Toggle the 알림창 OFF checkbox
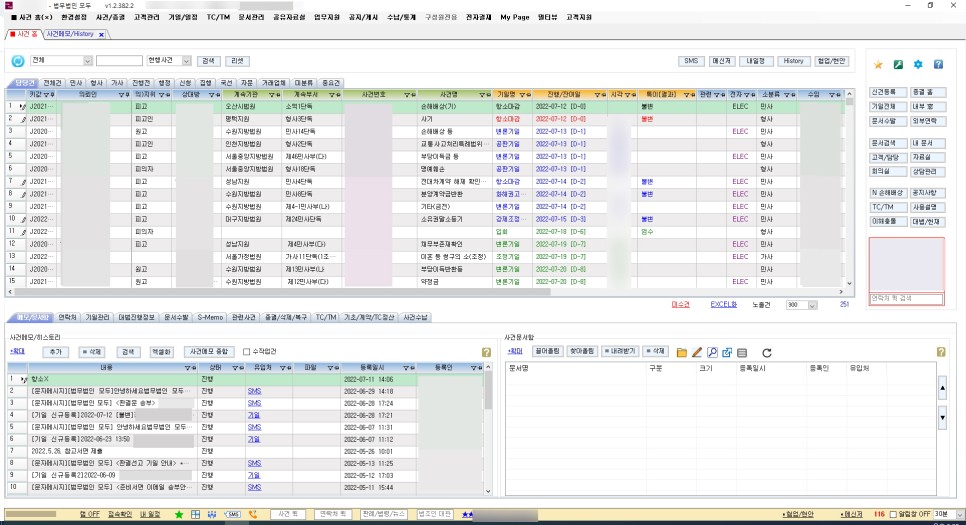966x525 pixels. point(894,514)
